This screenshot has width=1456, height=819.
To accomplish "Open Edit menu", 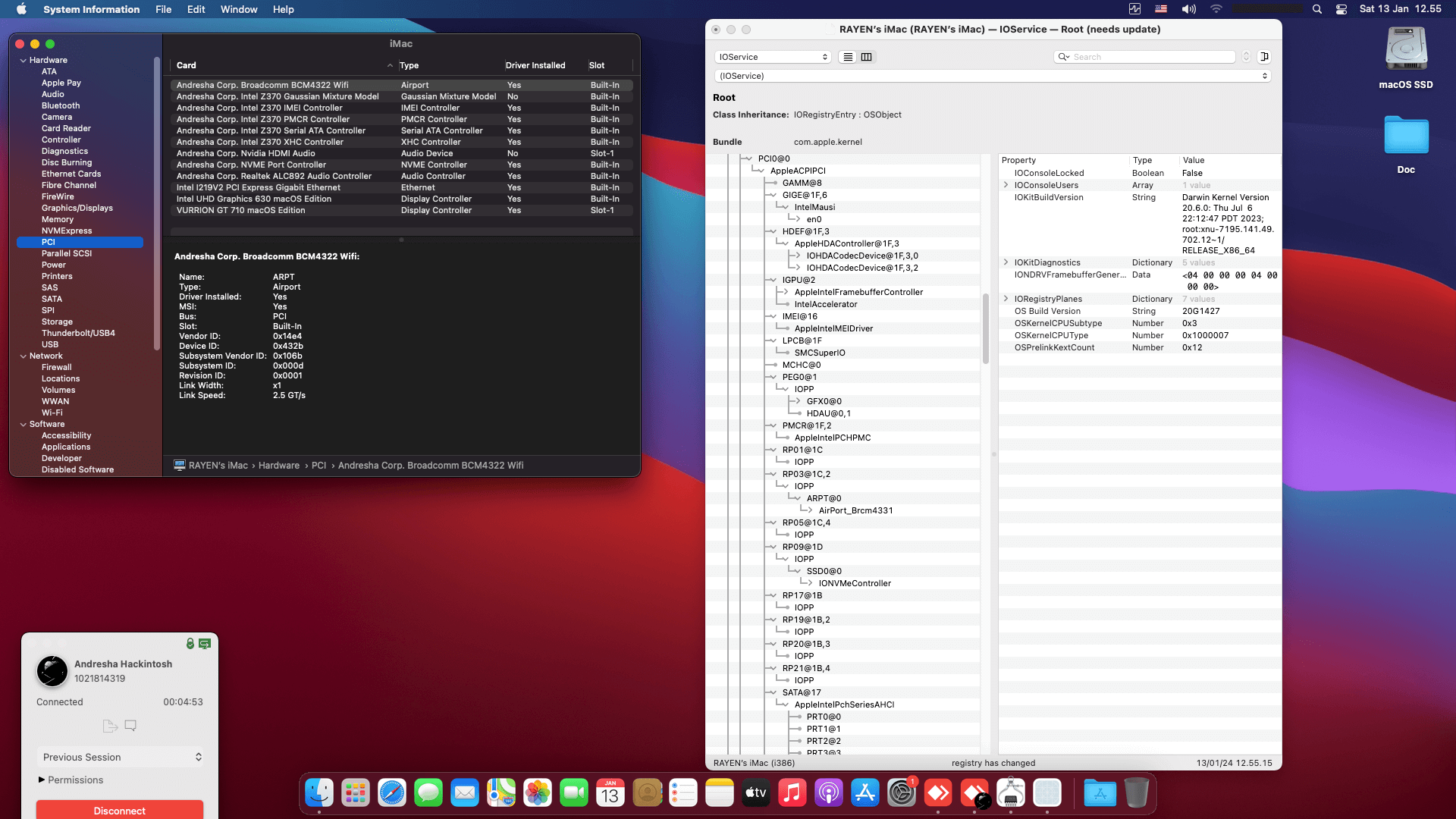I will pos(196,9).
